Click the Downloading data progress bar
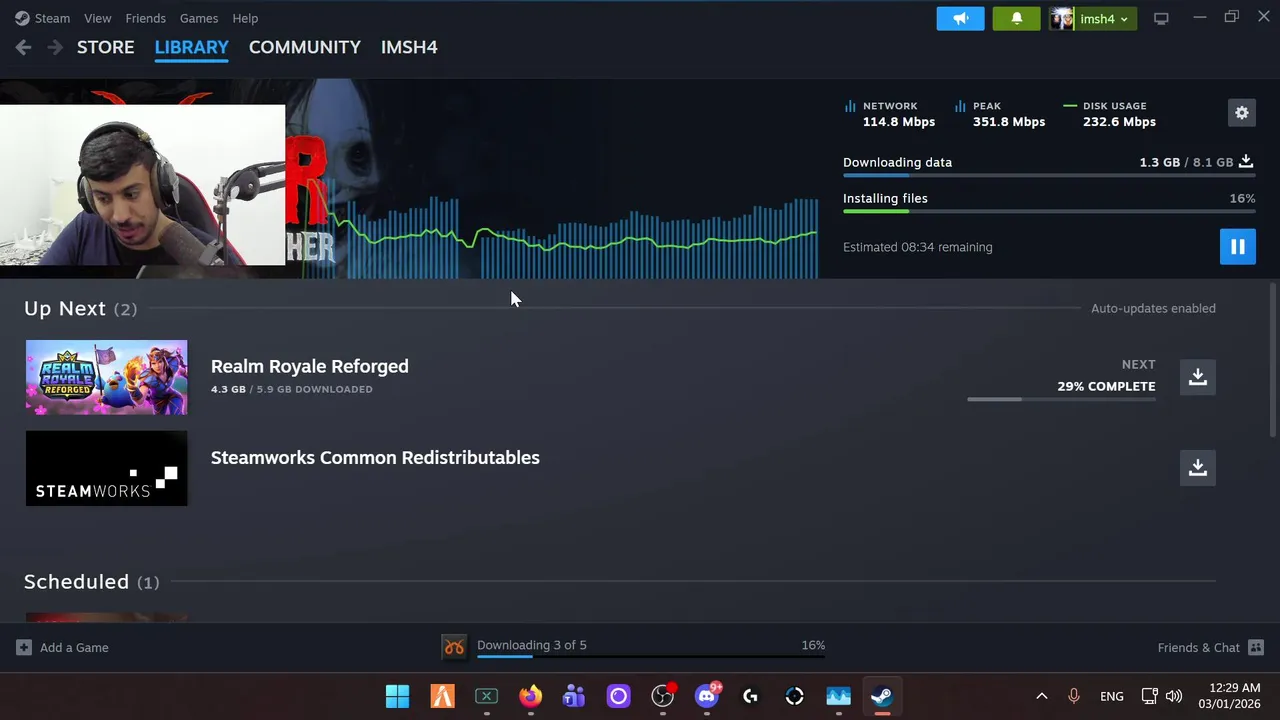 [x=1049, y=175]
